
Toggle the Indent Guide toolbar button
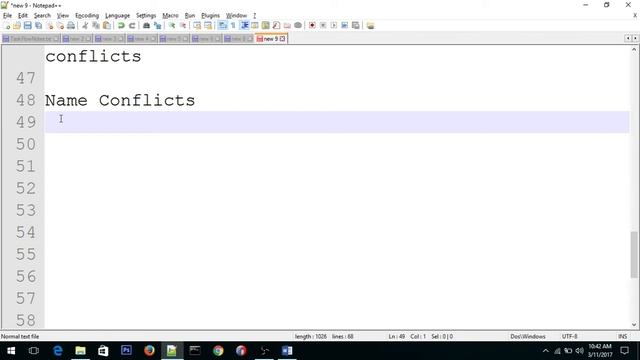point(244,26)
